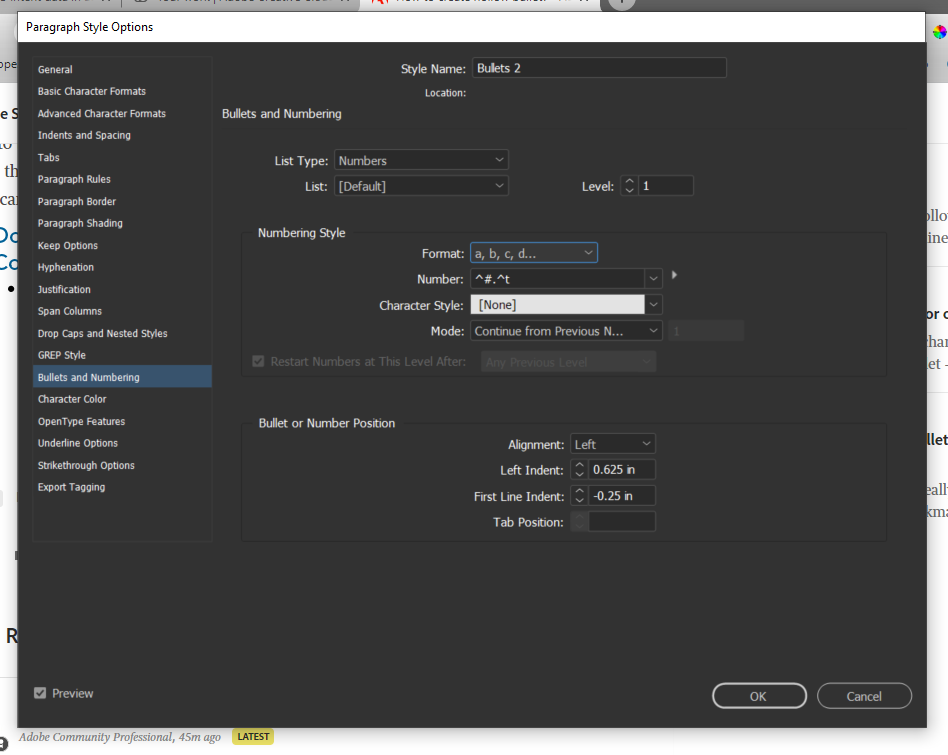Decrease Left Indent using the down stepper
Viewport: 948px width, 755px height.
coord(579,473)
